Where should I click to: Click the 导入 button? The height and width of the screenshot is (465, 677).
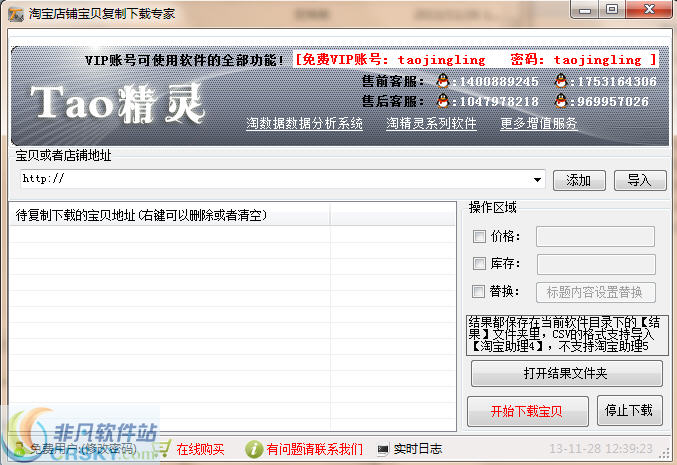[640, 180]
